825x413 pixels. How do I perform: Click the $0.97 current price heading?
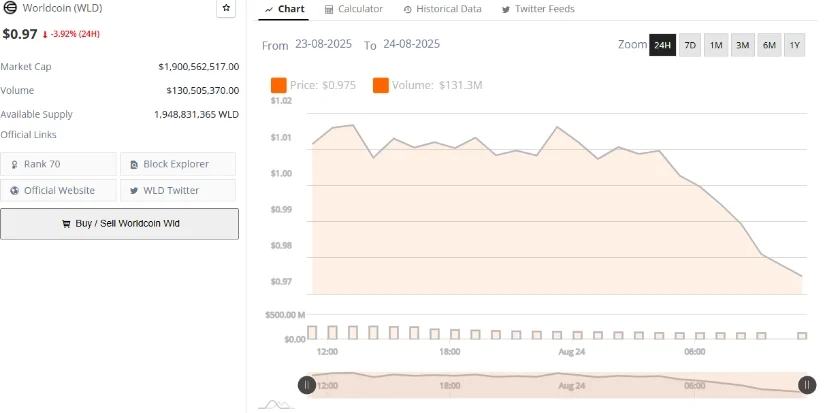[20, 34]
